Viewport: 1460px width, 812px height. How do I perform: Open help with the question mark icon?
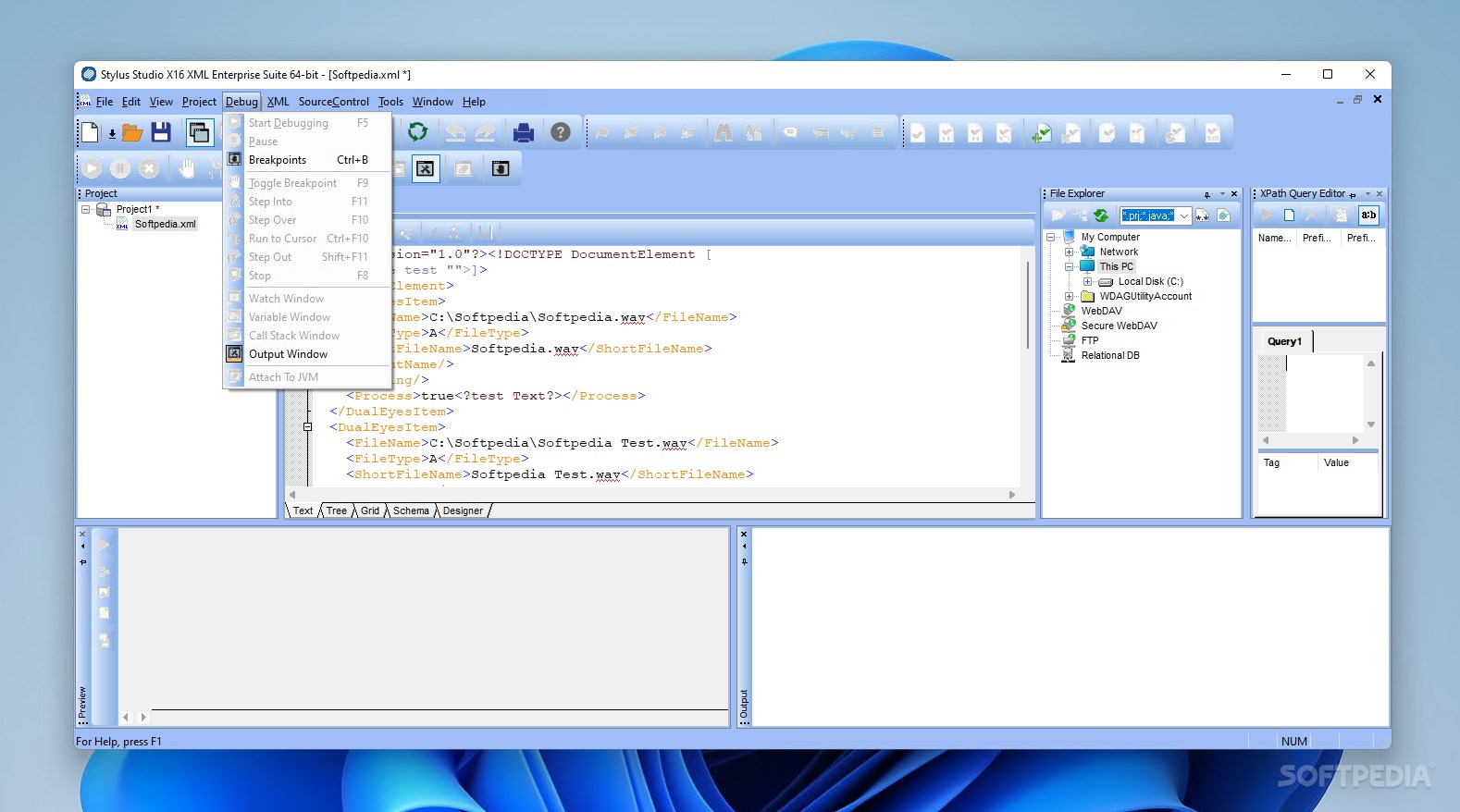561,132
